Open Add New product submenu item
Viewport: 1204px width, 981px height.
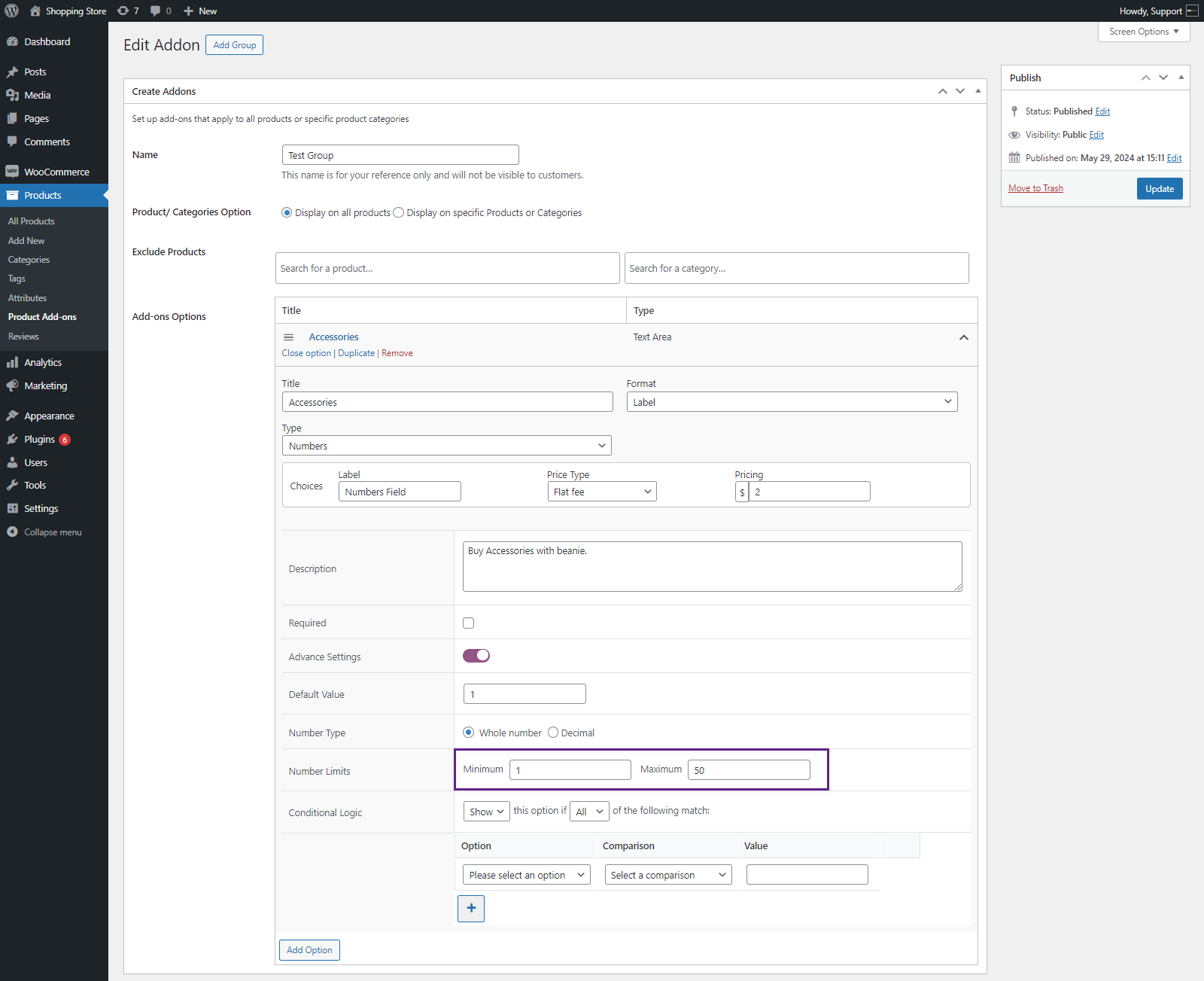coord(26,241)
